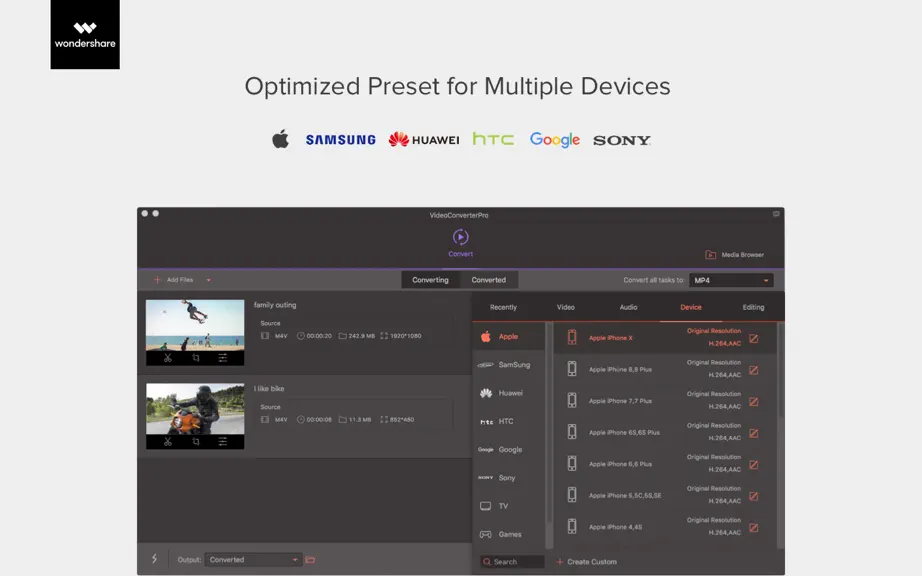Edit the Apple iPhone X preset settings
Image resolution: width=922 pixels, height=576 pixels.
pos(754,339)
